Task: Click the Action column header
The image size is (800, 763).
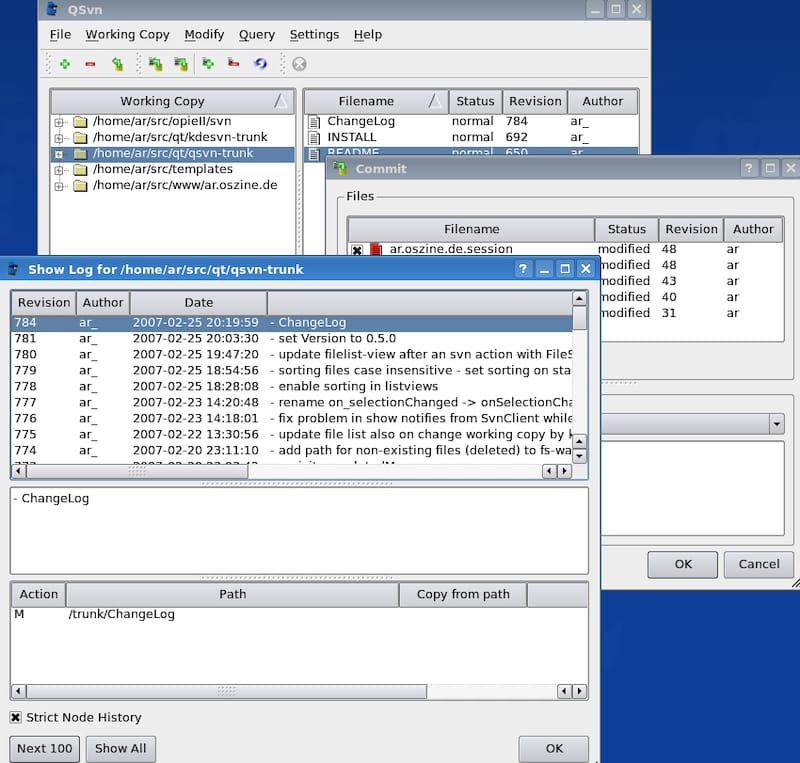Action: coord(39,594)
